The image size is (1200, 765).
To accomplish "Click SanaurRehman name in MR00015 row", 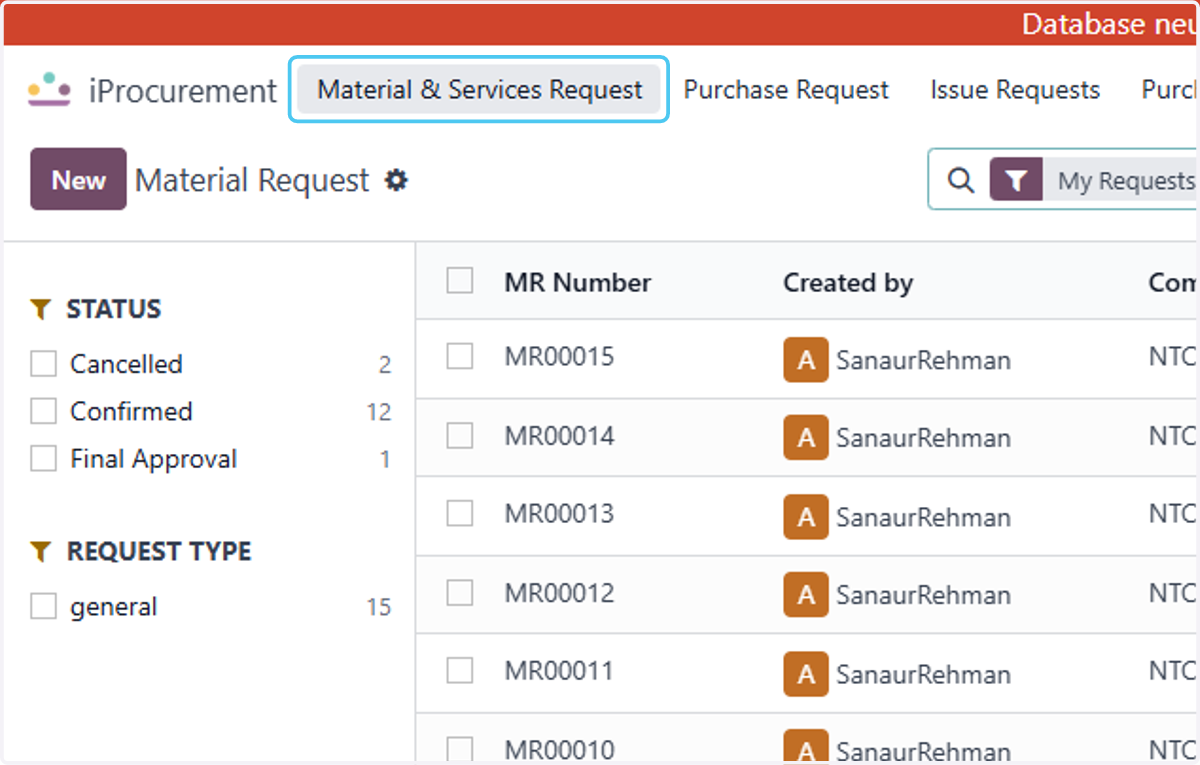I will click(x=923, y=361).
